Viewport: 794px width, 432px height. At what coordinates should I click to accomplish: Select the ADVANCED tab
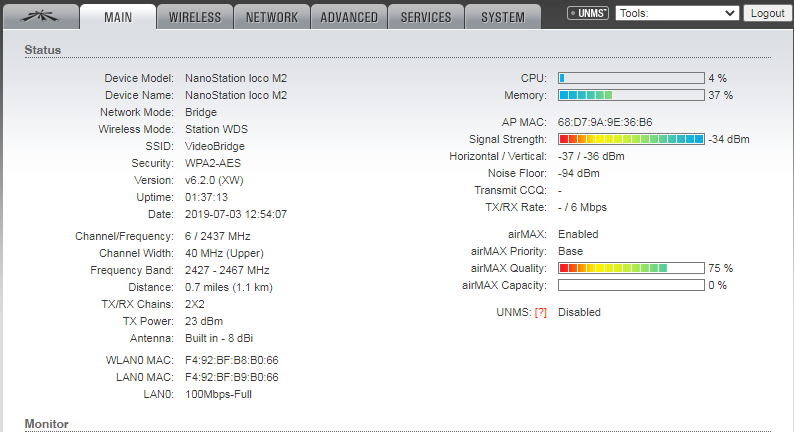click(x=349, y=17)
